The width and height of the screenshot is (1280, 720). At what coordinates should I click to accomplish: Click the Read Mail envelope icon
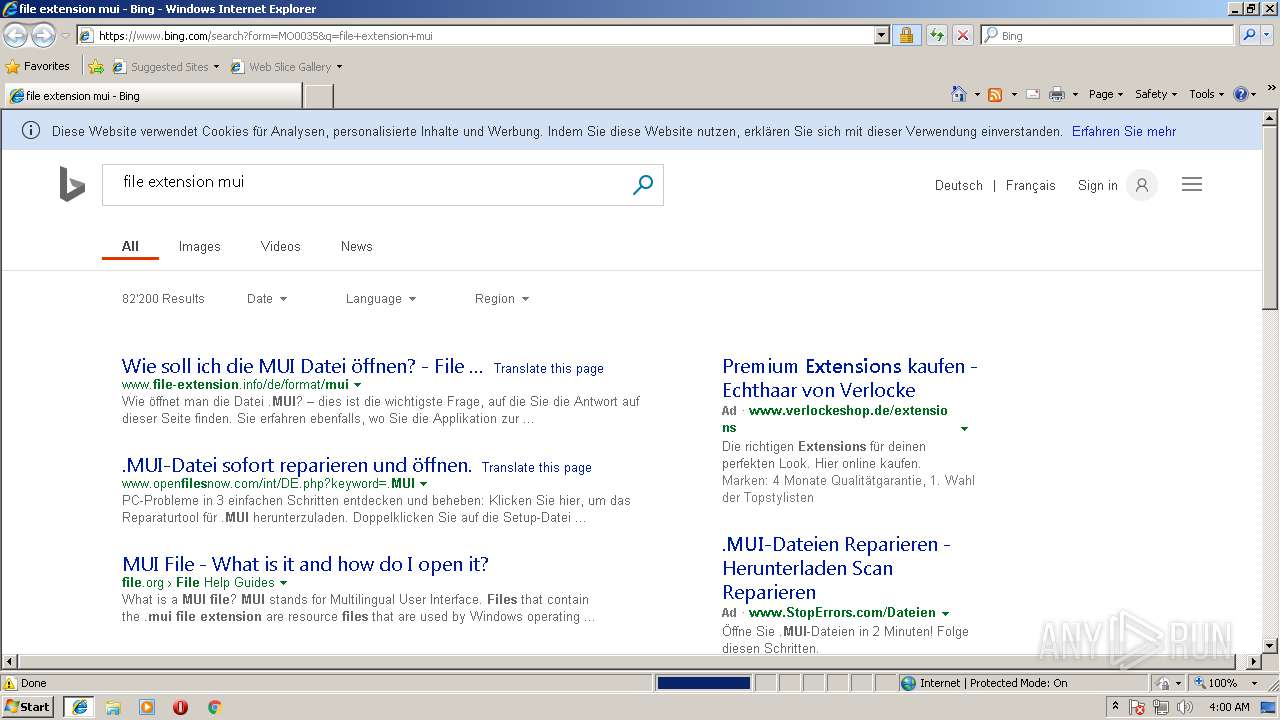click(1032, 94)
